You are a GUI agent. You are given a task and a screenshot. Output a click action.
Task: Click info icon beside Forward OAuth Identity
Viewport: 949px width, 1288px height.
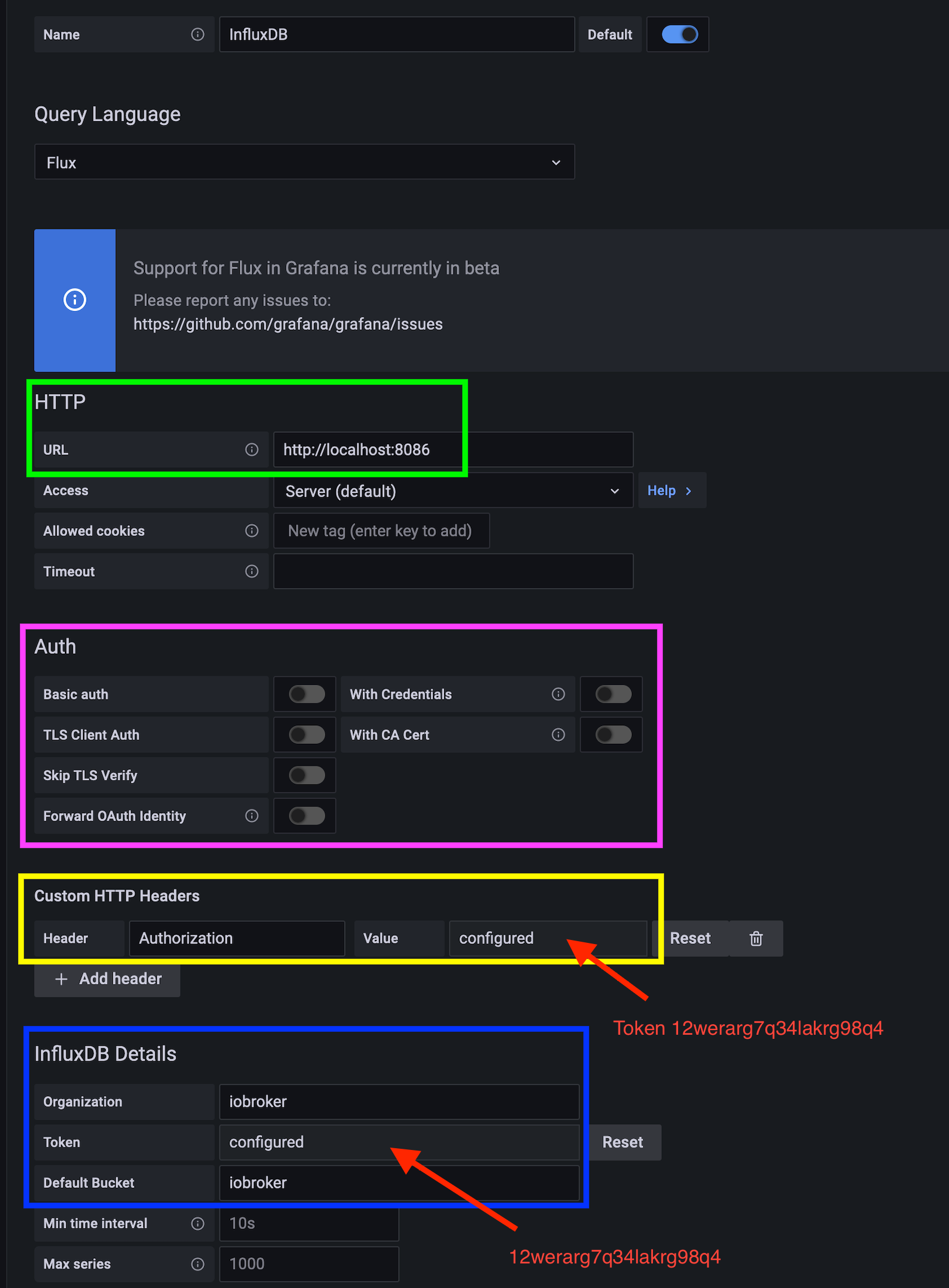(252, 815)
